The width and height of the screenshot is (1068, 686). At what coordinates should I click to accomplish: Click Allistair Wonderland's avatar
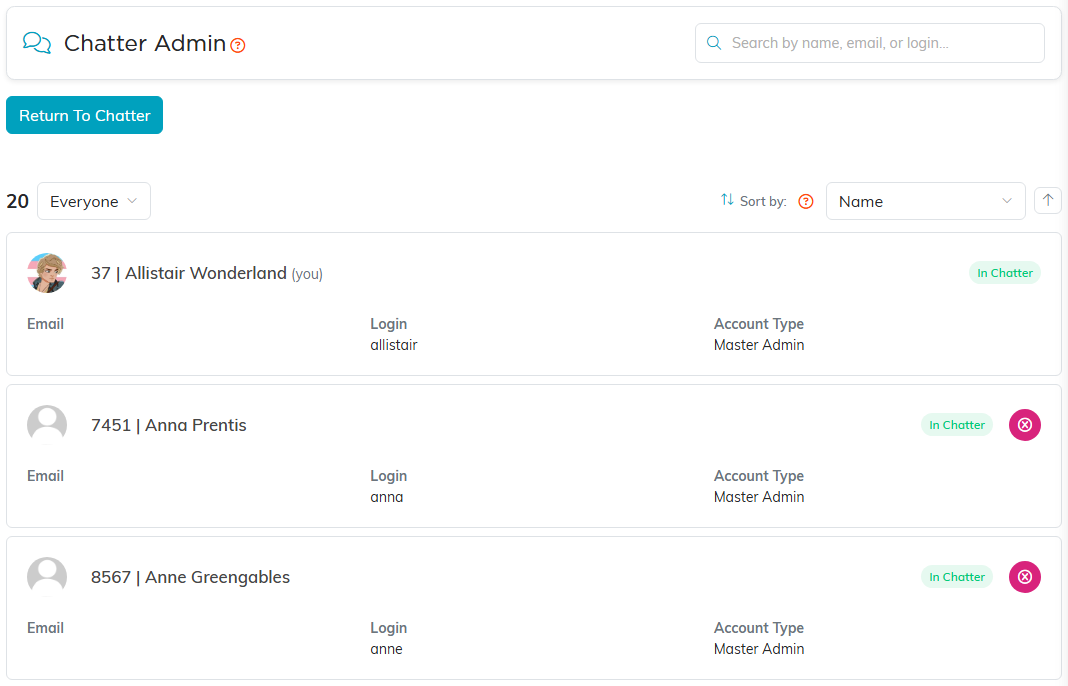tap(47, 273)
